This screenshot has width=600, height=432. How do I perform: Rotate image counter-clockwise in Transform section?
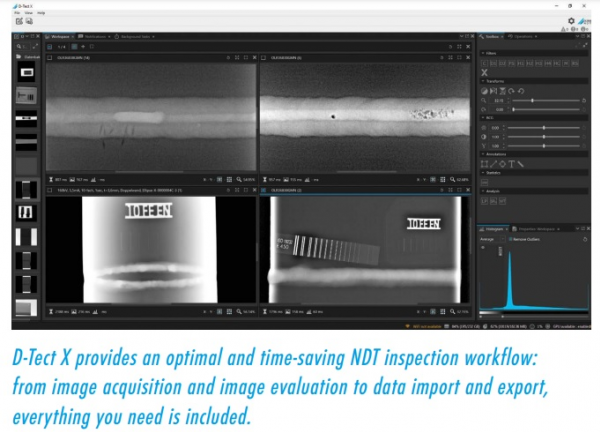coord(520,91)
